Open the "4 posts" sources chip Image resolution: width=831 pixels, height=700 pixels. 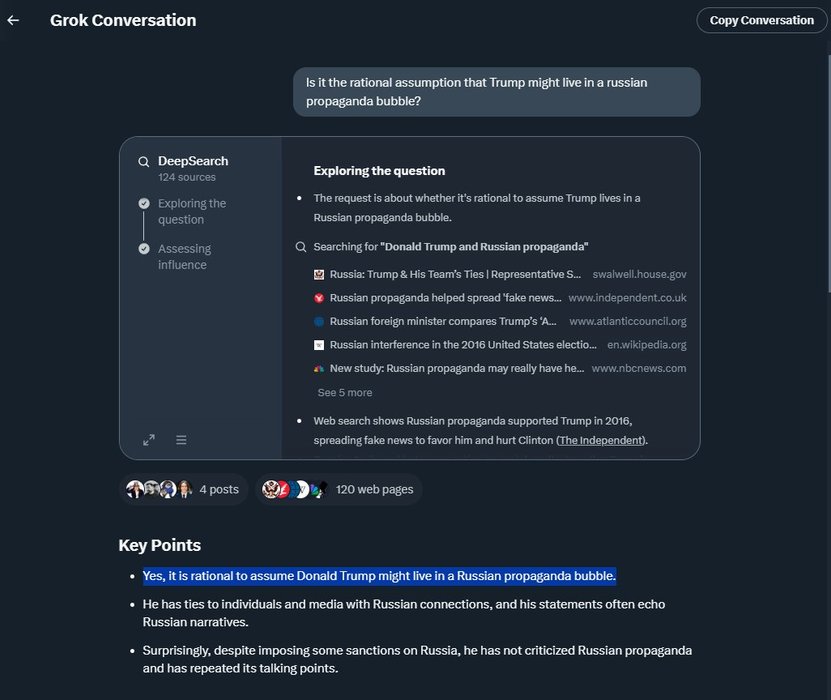tap(183, 489)
